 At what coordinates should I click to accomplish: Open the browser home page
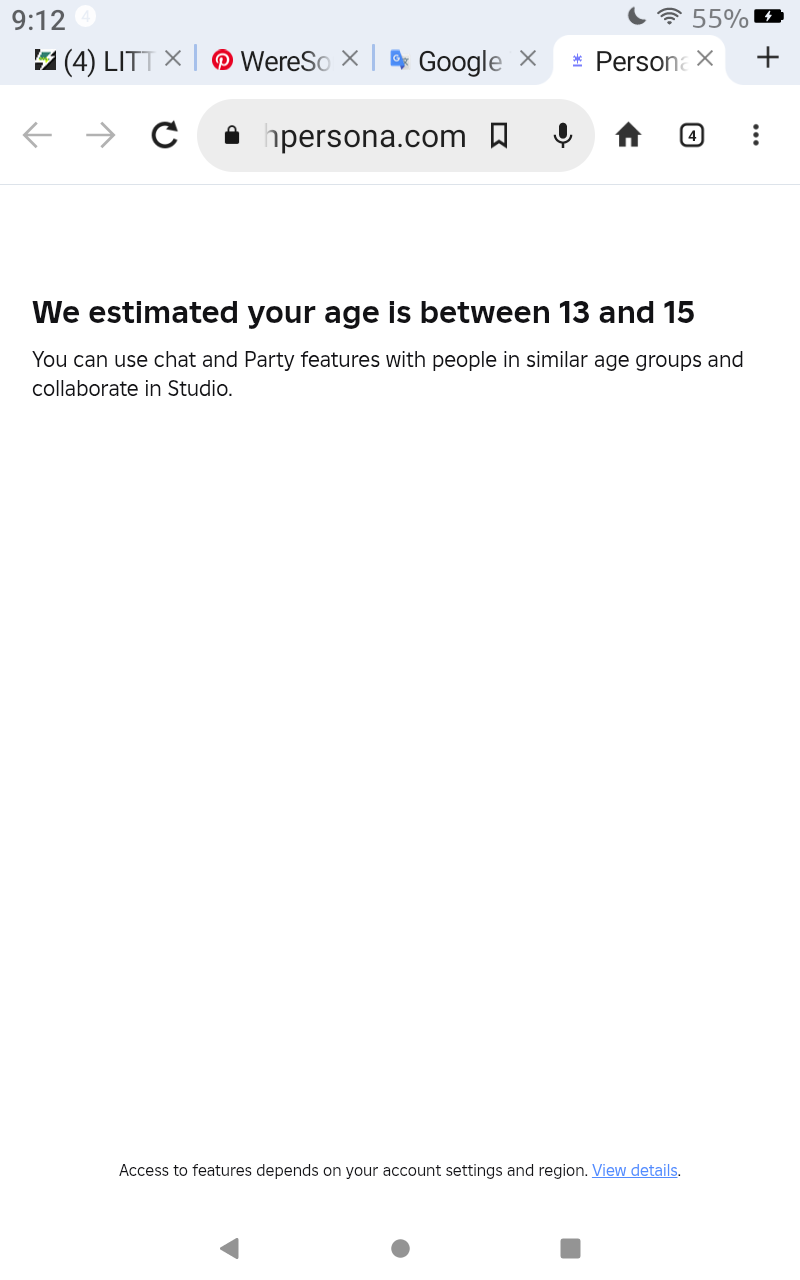pyautogui.click(x=628, y=135)
